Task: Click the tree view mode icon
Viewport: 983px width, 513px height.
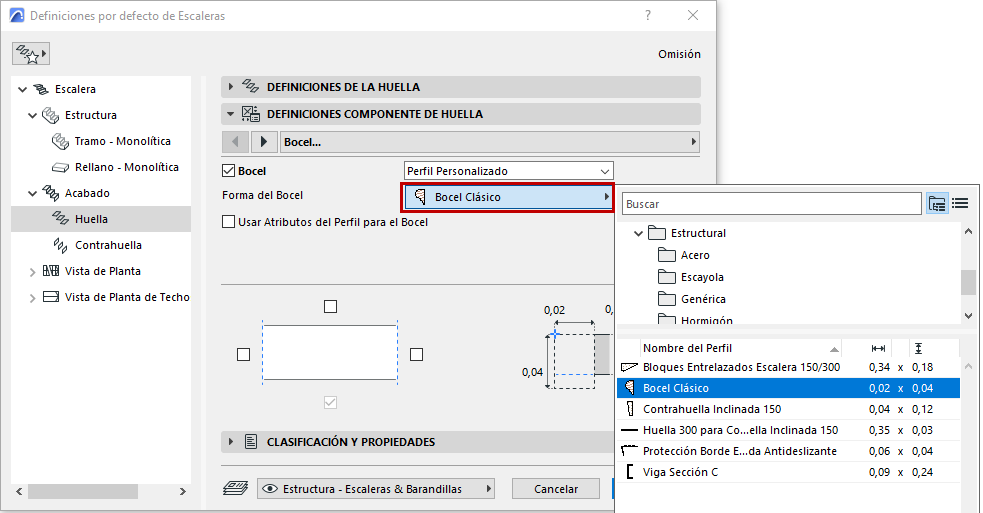Action: tap(937, 204)
